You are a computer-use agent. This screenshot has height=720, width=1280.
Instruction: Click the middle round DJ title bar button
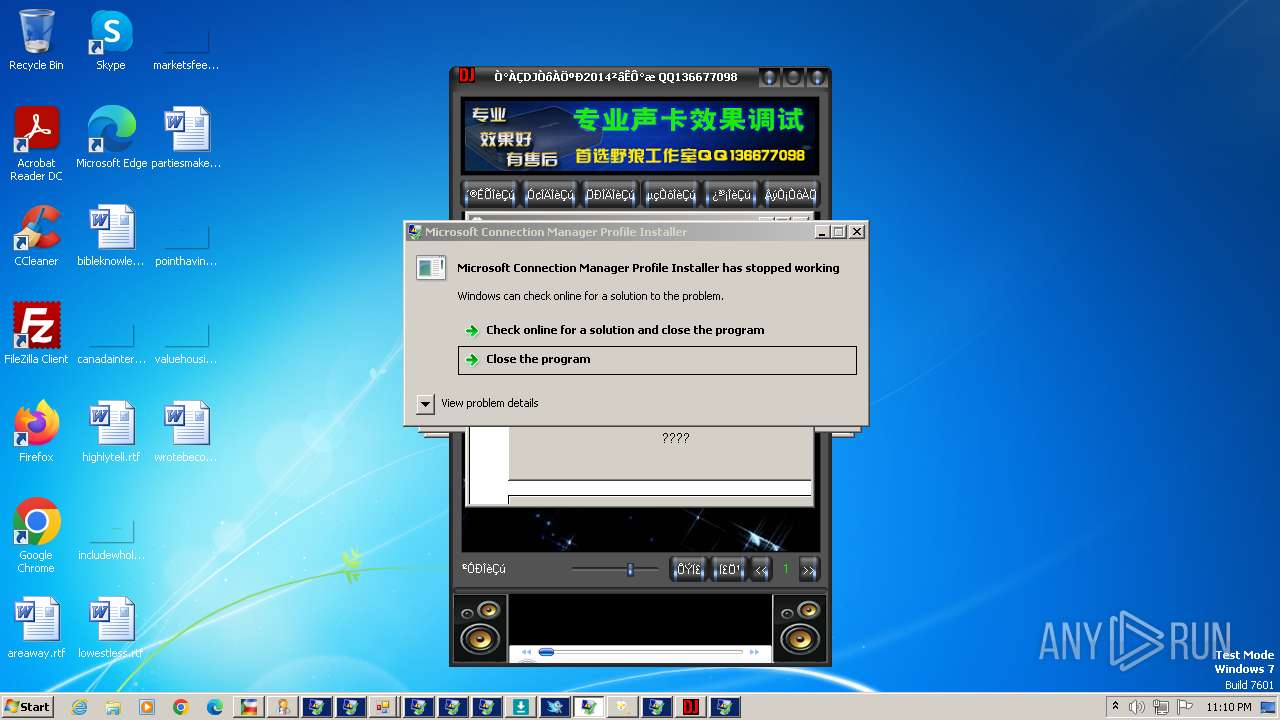[x=793, y=77]
